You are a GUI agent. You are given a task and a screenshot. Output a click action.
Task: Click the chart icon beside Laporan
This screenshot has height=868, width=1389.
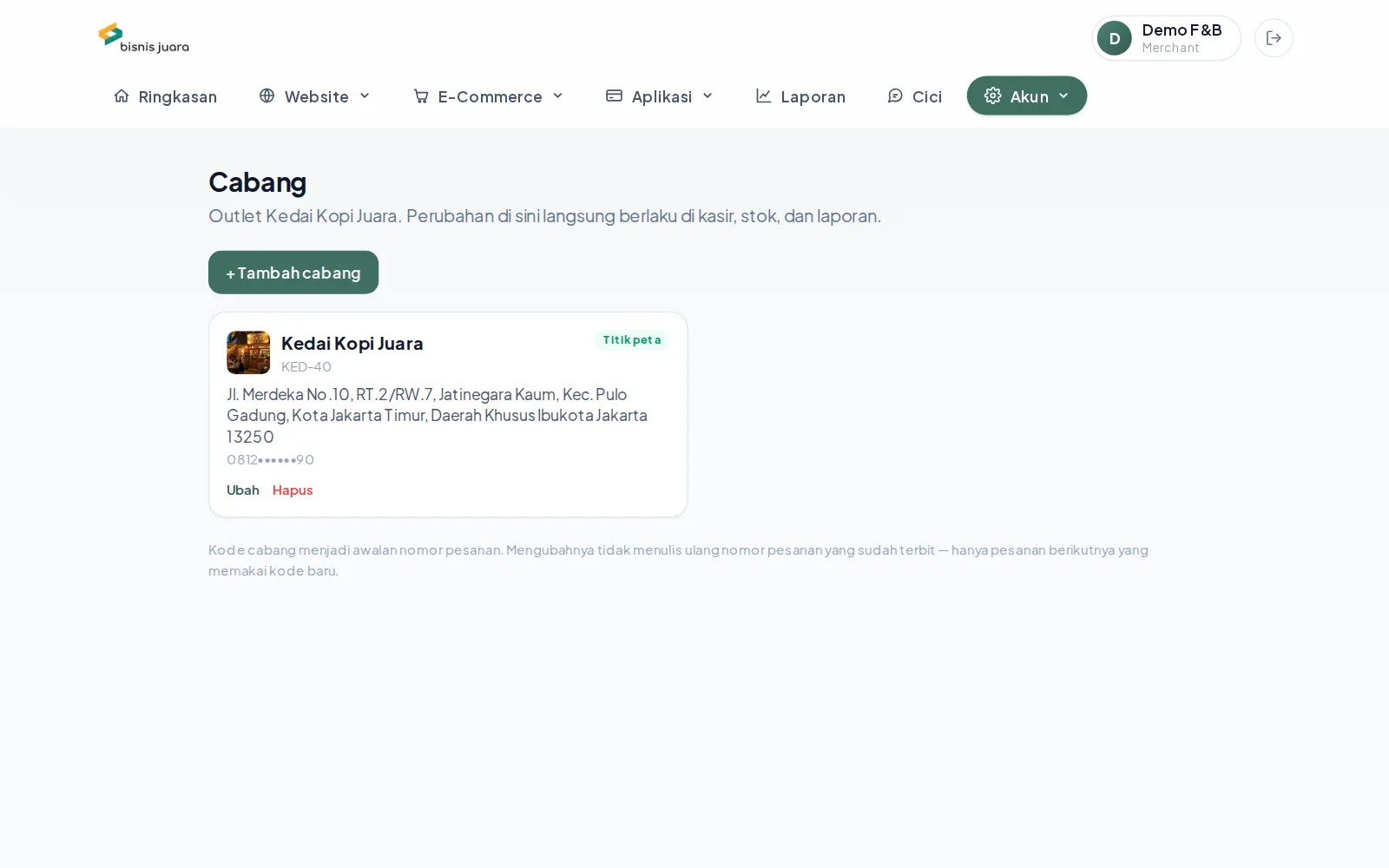click(764, 95)
